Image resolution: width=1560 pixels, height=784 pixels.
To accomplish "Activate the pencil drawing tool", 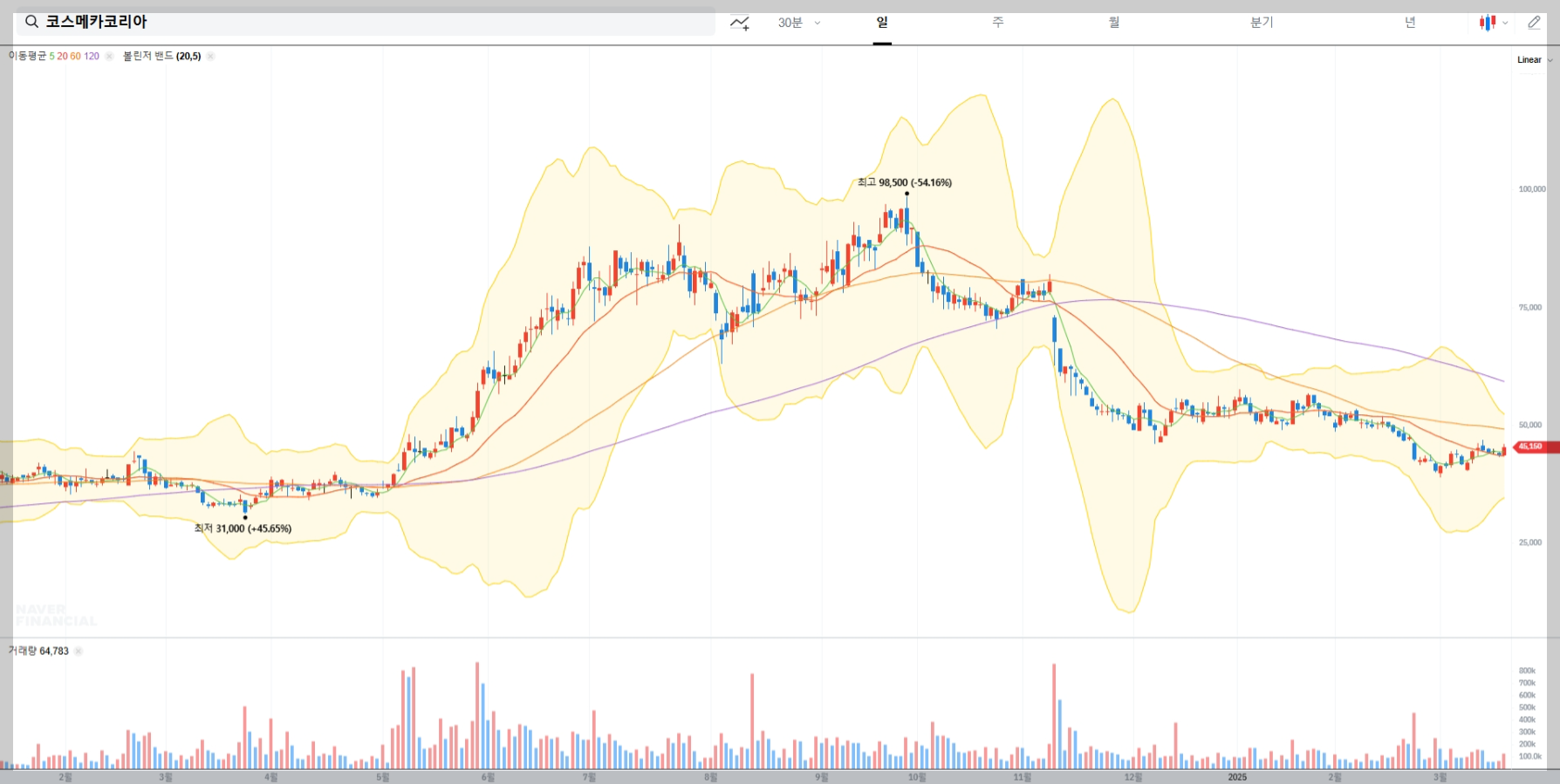I will (x=1534, y=23).
